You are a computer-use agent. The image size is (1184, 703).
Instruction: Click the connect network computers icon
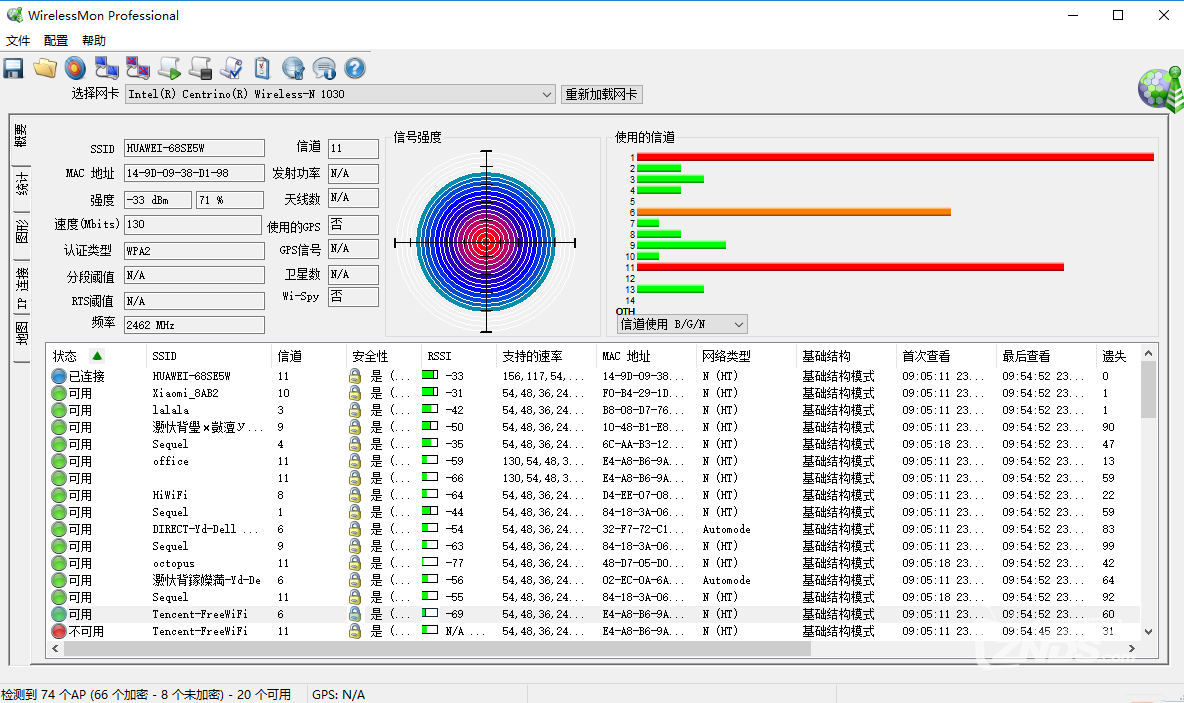pos(106,69)
